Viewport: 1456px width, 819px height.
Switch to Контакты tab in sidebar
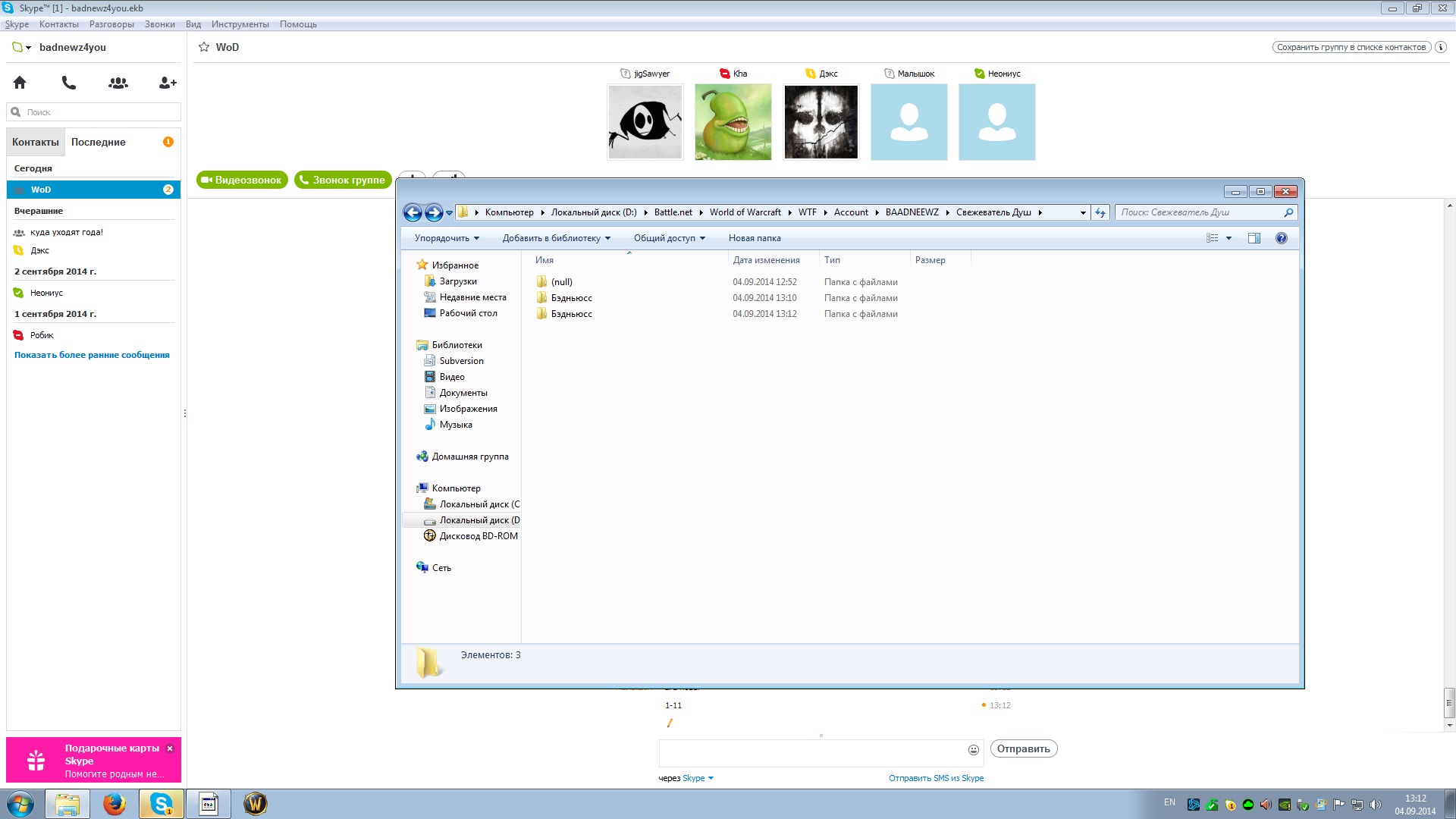click(36, 143)
